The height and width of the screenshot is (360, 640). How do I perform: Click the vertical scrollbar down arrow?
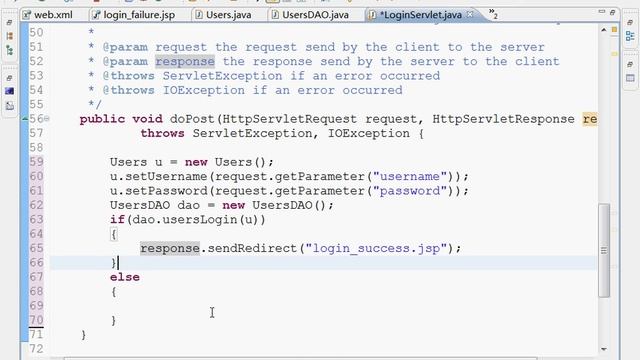coord(604,349)
